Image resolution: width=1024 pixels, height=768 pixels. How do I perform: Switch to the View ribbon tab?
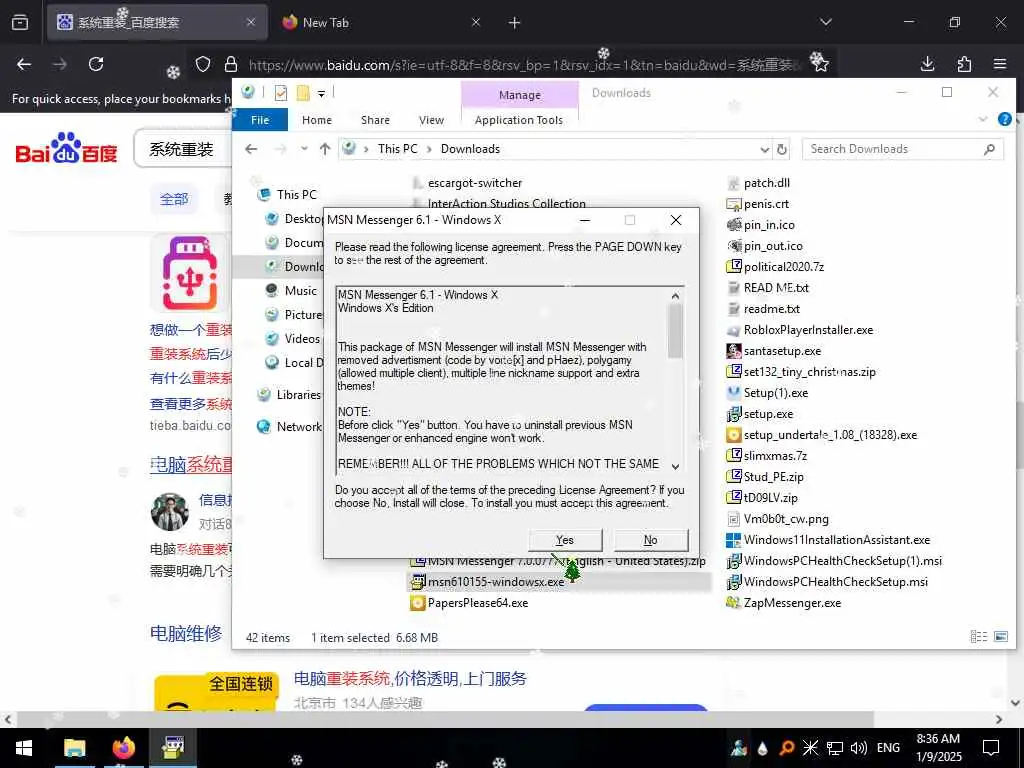tap(431, 120)
